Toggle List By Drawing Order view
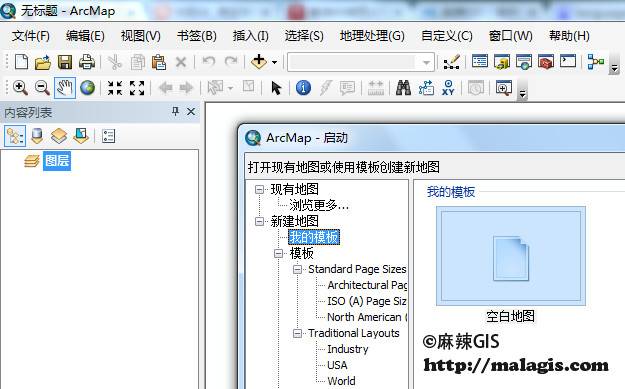This screenshot has height=389, width=625. (x=15, y=136)
